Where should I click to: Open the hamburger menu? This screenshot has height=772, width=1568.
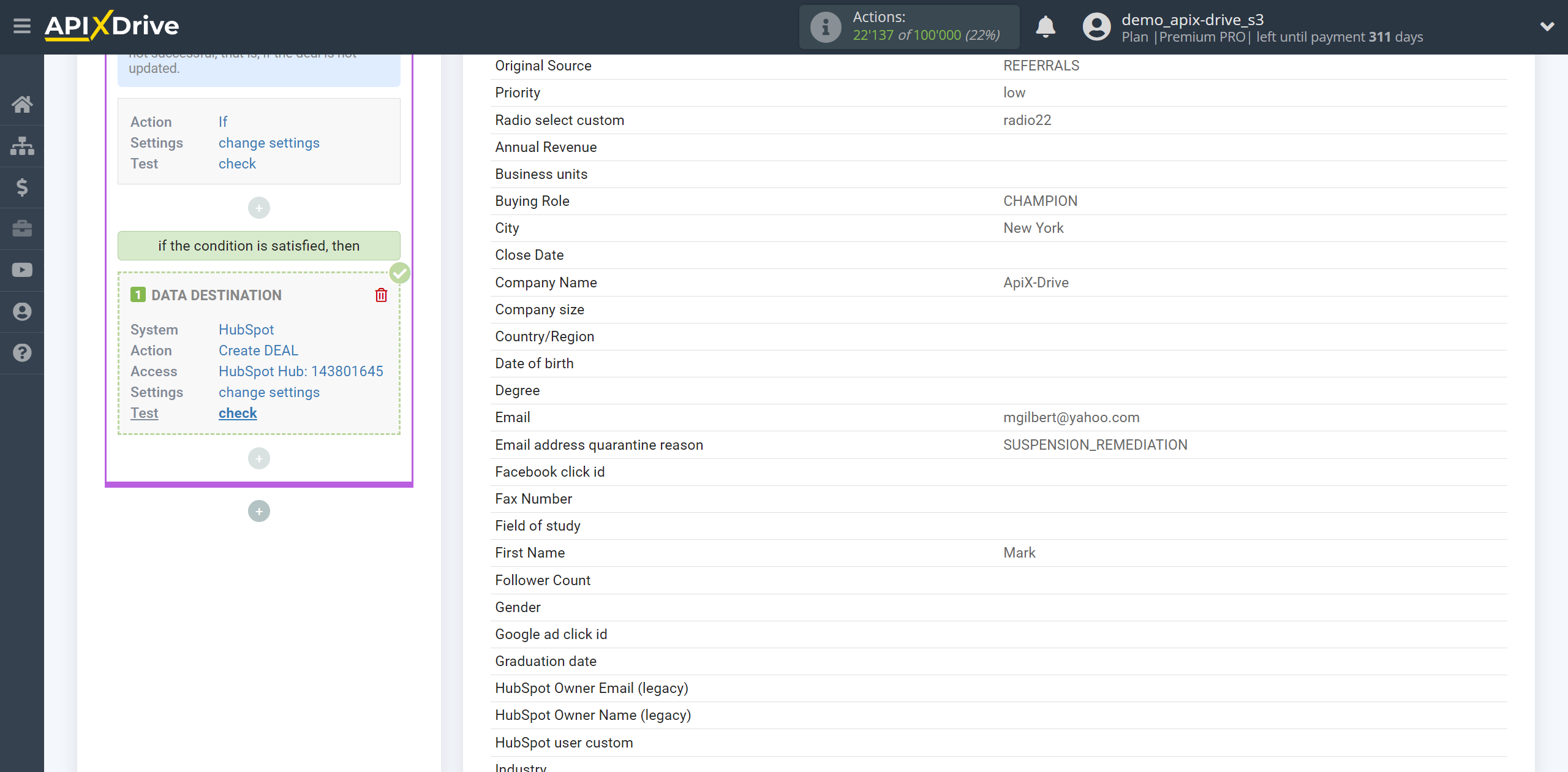[x=22, y=26]
